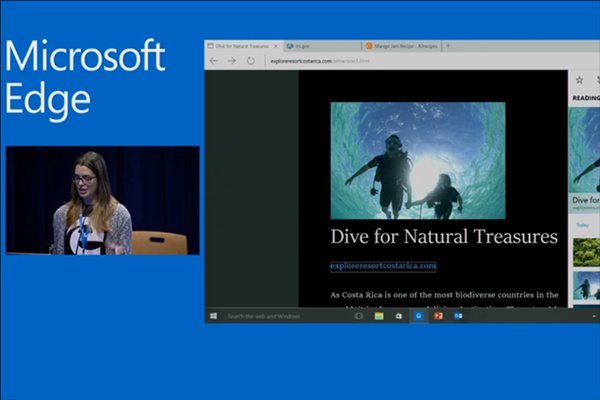Open the Store from taskbar

tap(398, 316)
